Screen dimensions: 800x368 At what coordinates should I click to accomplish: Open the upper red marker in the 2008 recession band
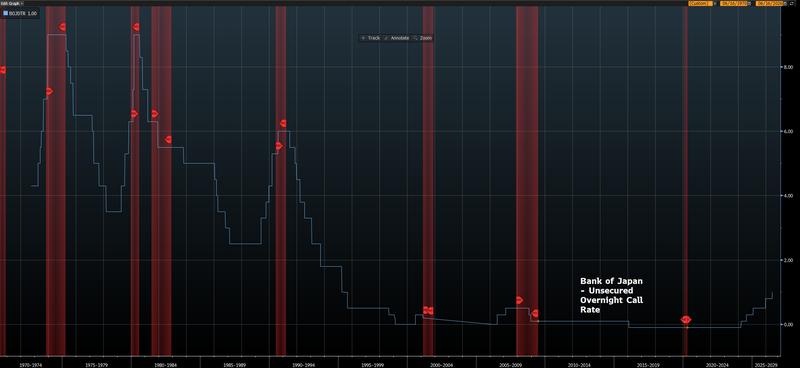519,300
